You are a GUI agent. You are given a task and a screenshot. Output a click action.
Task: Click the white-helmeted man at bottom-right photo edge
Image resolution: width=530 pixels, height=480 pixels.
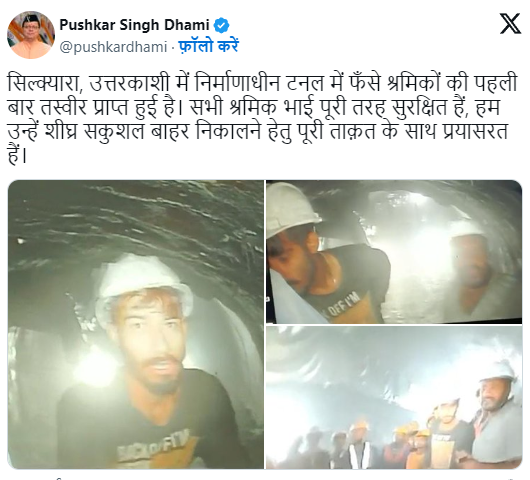coord(497,416)
